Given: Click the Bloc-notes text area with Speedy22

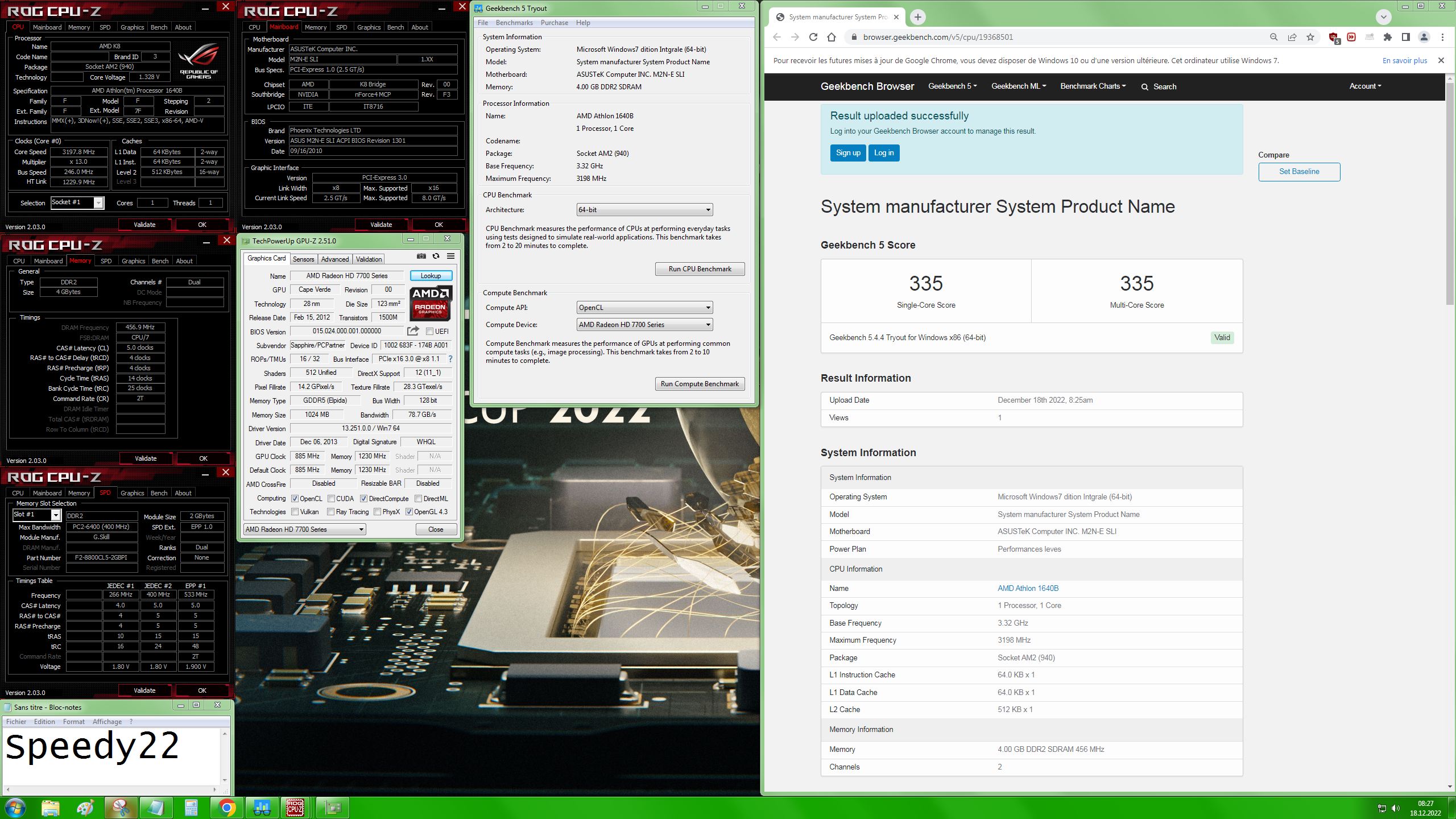Looking at the screenshot, I should pyautogui.click(x=111, y=756).
